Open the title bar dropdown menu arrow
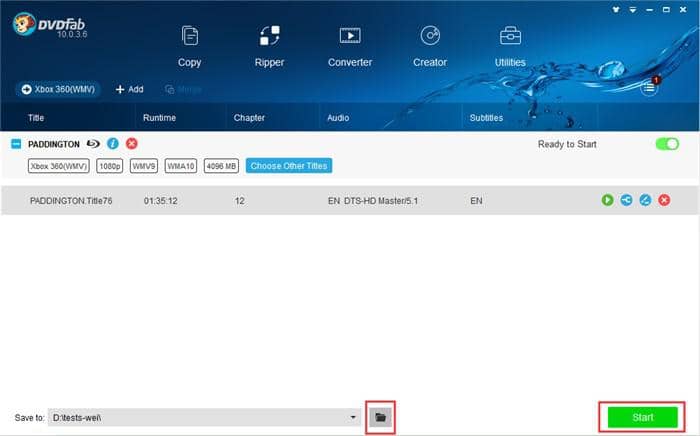Viewport: 700px width, 436px height. [633, 9]
